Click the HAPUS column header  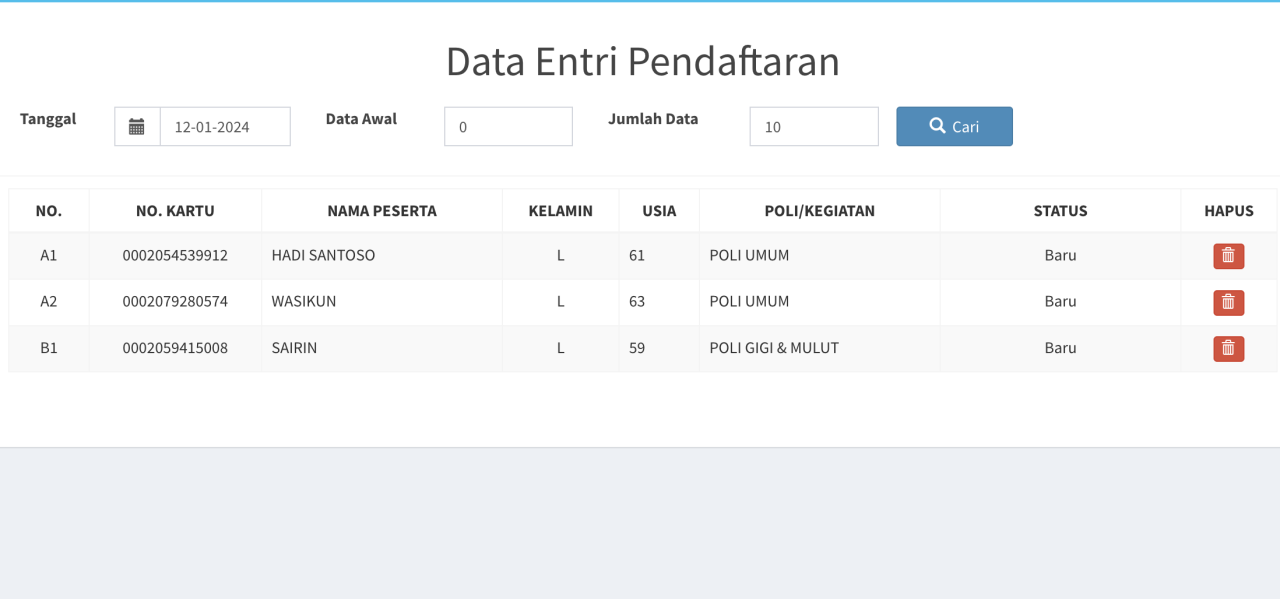(1228, 211)
